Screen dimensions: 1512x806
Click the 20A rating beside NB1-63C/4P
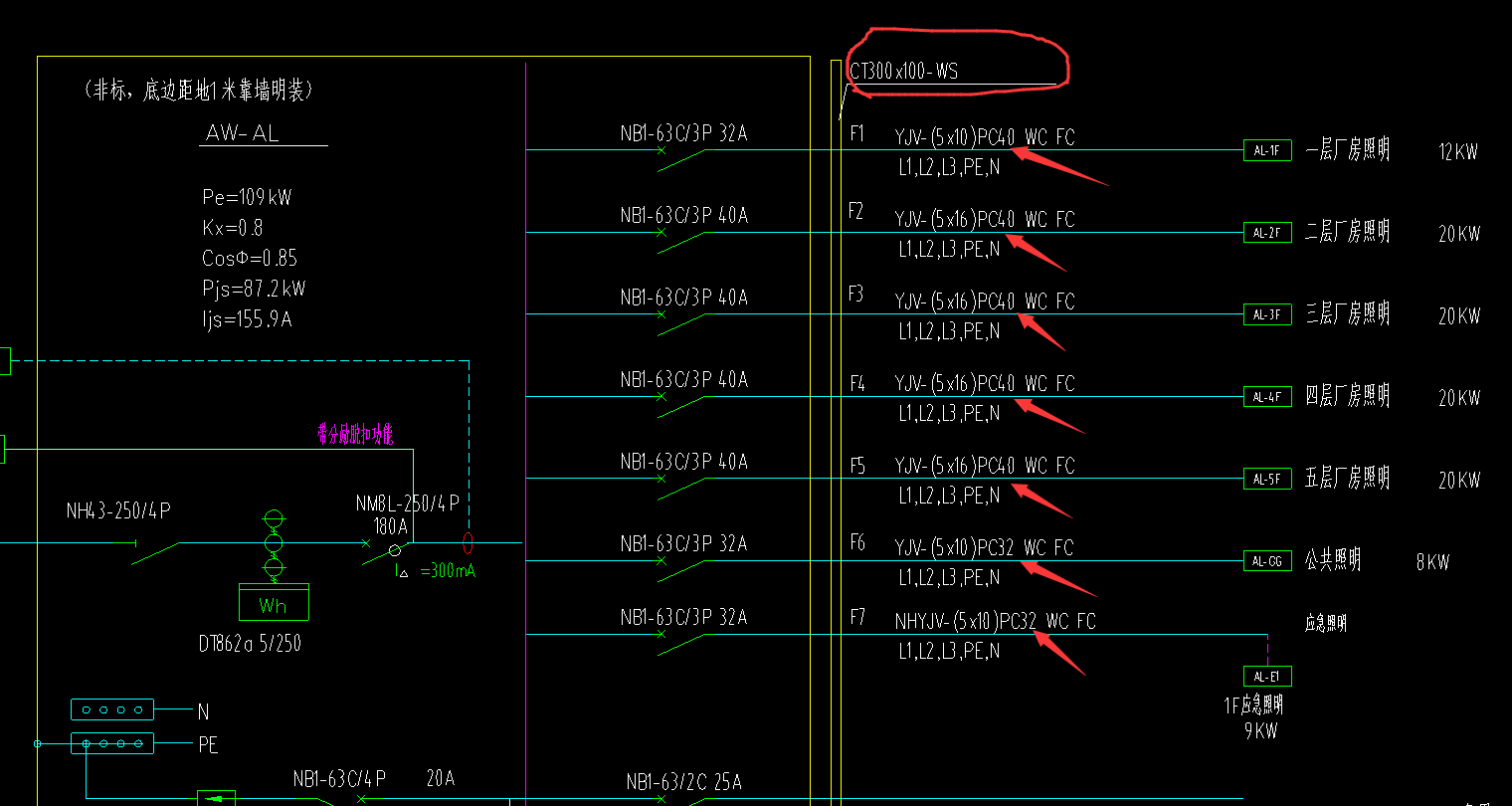point(441,779)
